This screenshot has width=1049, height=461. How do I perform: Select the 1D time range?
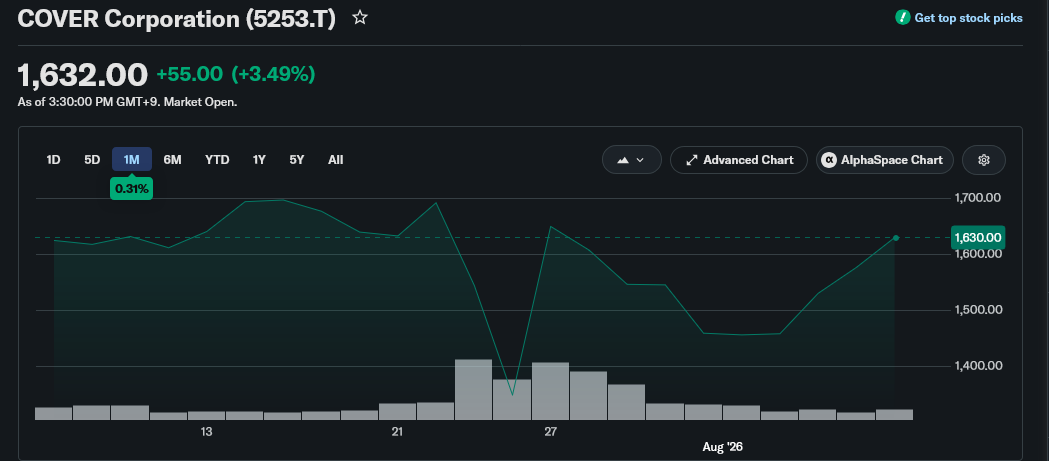pyautogui.click(x=54, y=160)
